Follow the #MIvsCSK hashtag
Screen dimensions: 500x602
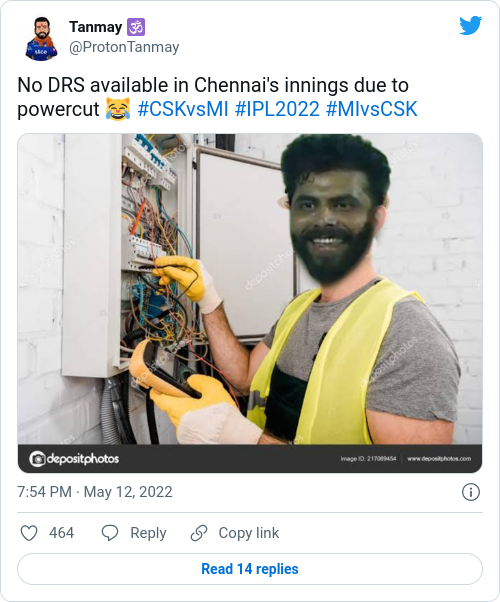(x=371, y=109)
